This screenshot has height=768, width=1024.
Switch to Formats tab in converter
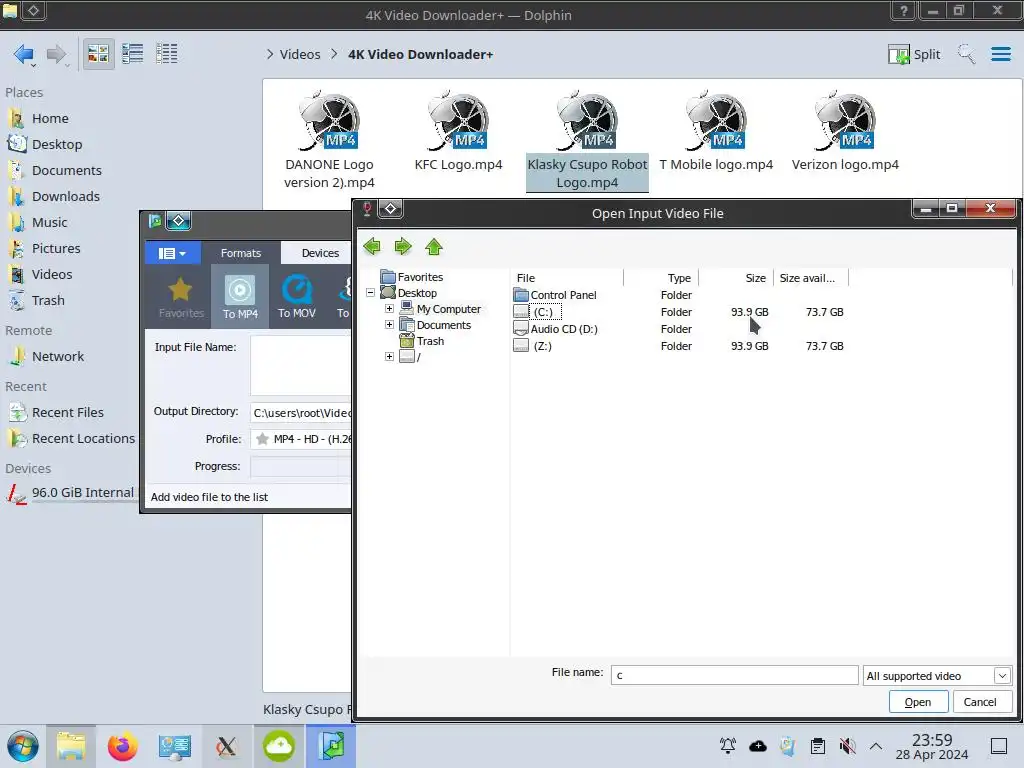coord(240,253)
